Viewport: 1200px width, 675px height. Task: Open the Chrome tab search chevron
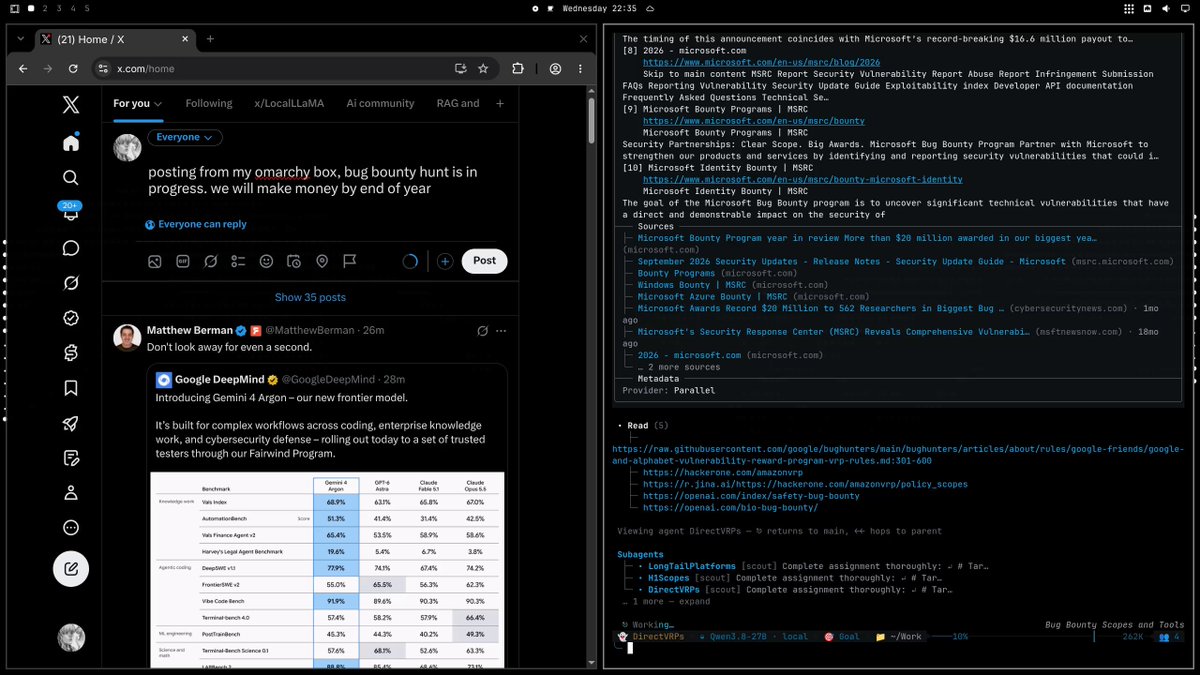(21, 39)
